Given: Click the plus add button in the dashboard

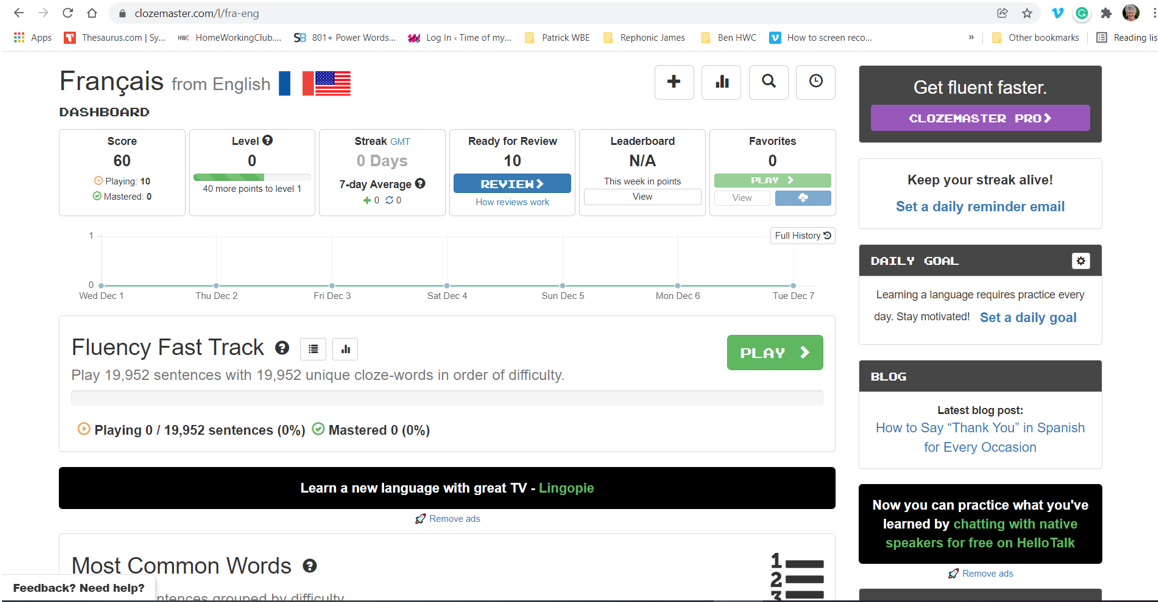Looking at the screenshot, I should [x=674, y=82].
